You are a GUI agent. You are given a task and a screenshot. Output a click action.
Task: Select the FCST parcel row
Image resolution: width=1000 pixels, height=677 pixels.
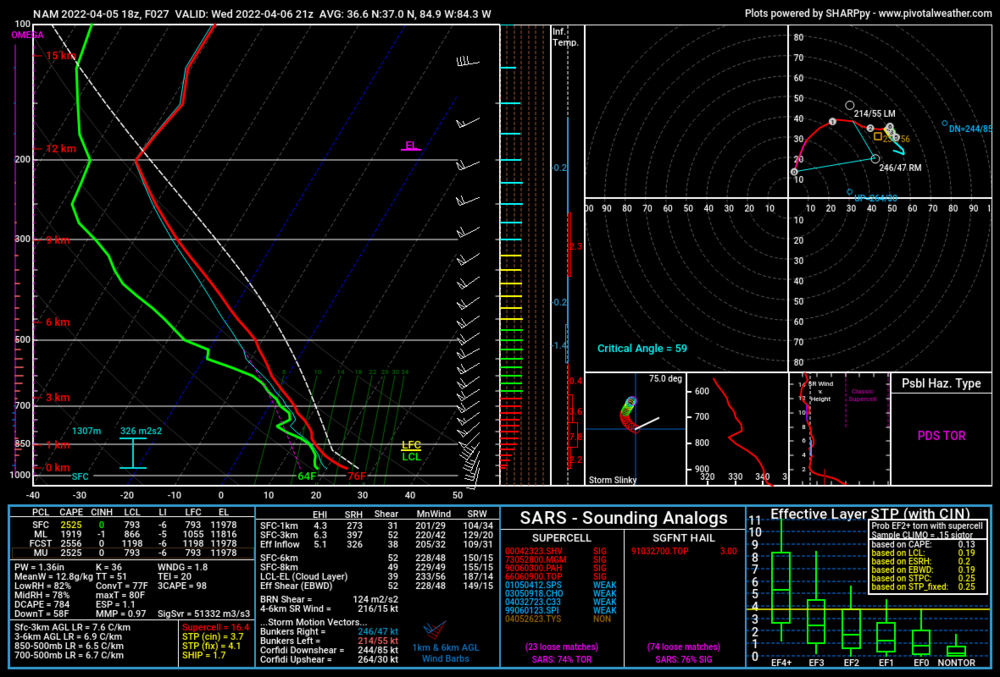point(133,544)
